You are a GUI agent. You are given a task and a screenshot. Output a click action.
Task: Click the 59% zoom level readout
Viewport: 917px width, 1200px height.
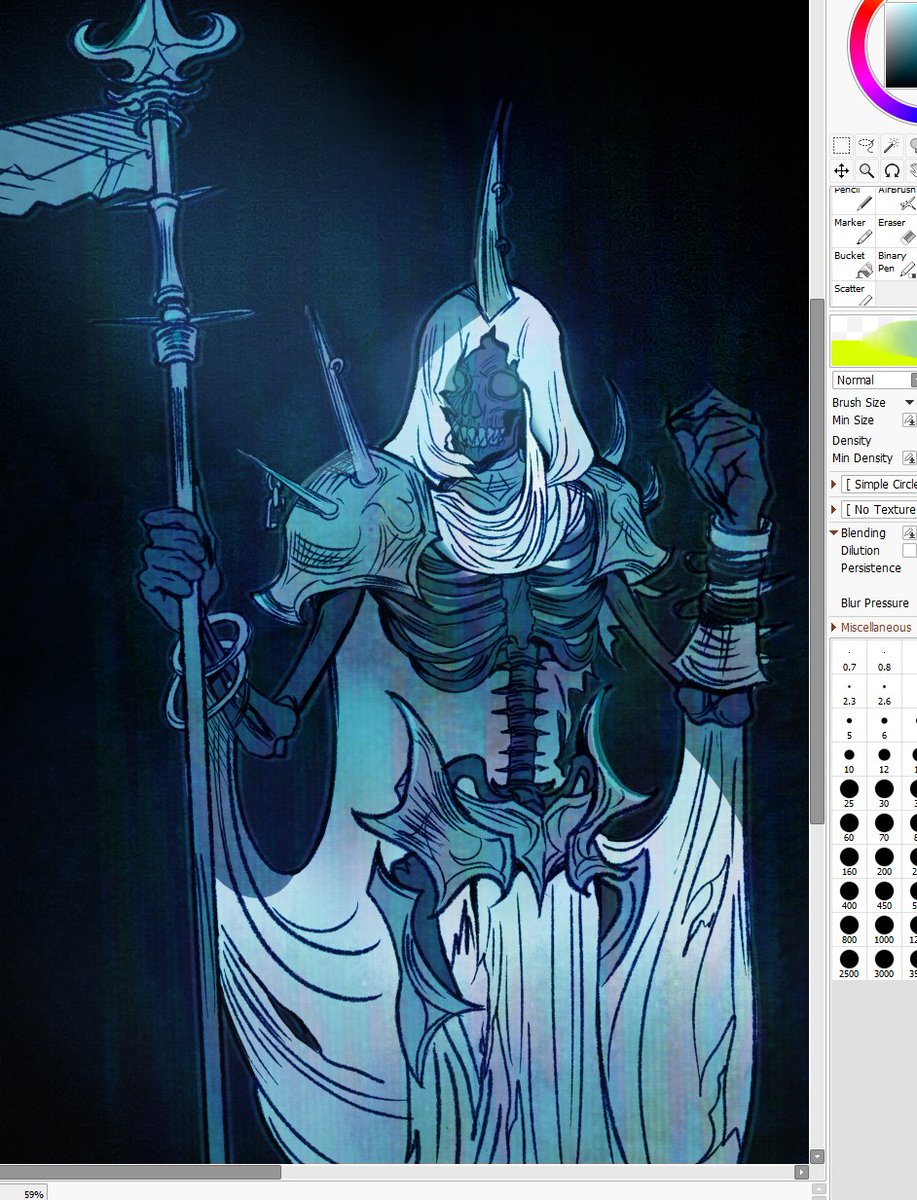[x=35, y=1193]
